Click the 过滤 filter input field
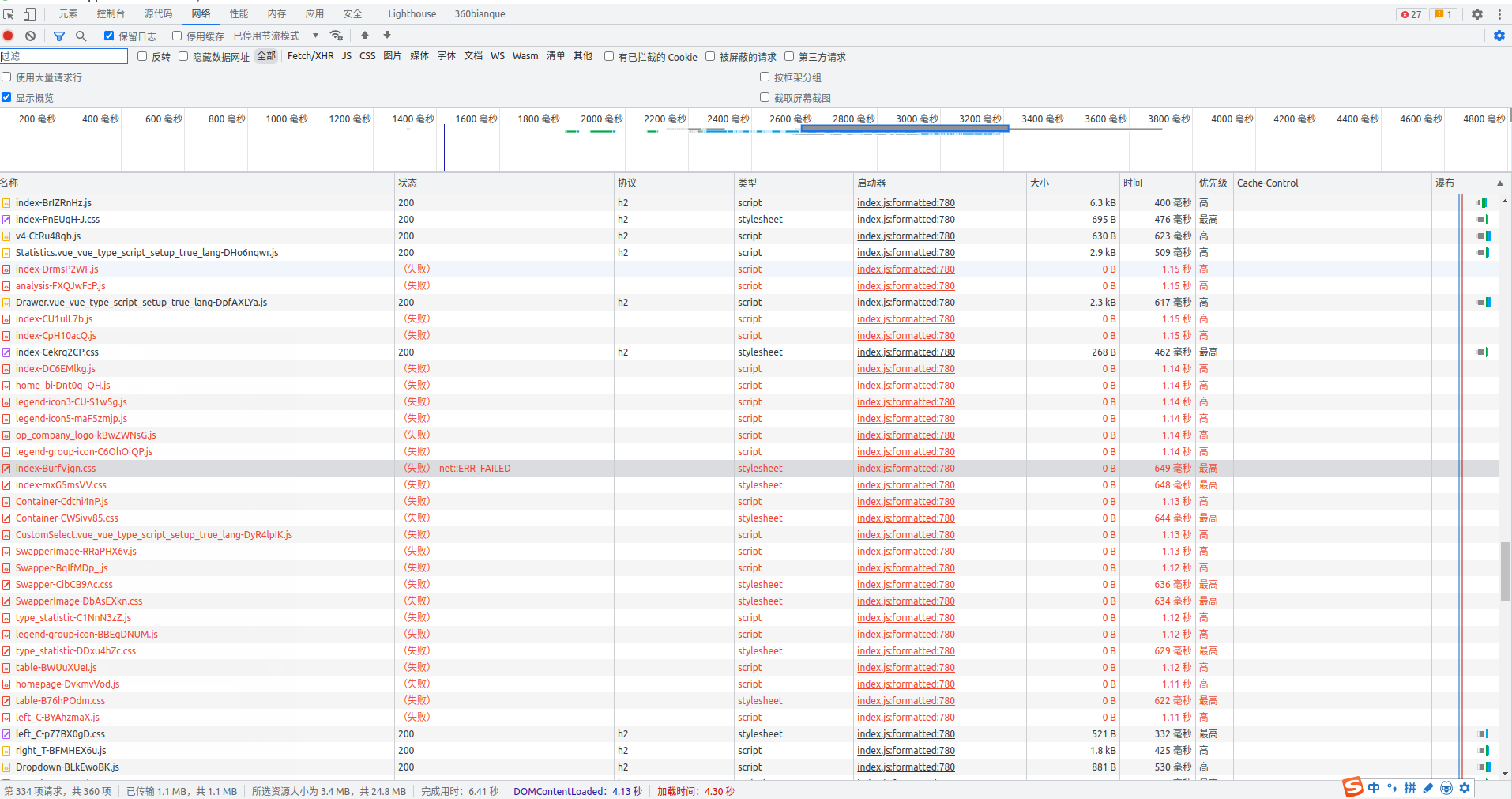Image resolution: width=1512 pixels, height=799 pixels. click(63, 56)
